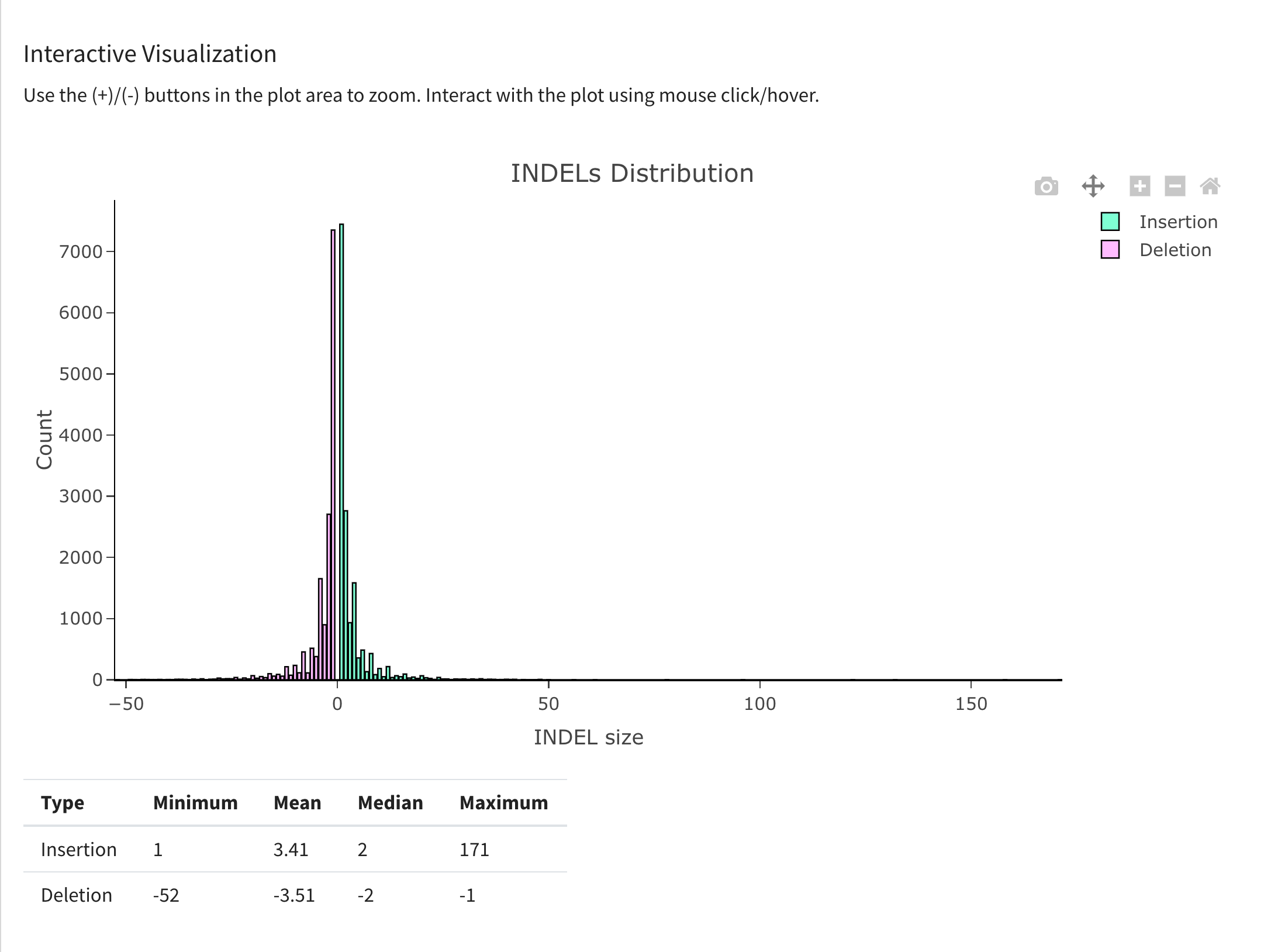Click the Insertion row in the stats table
1264x952 pixels.
click(x=79, y=849)
